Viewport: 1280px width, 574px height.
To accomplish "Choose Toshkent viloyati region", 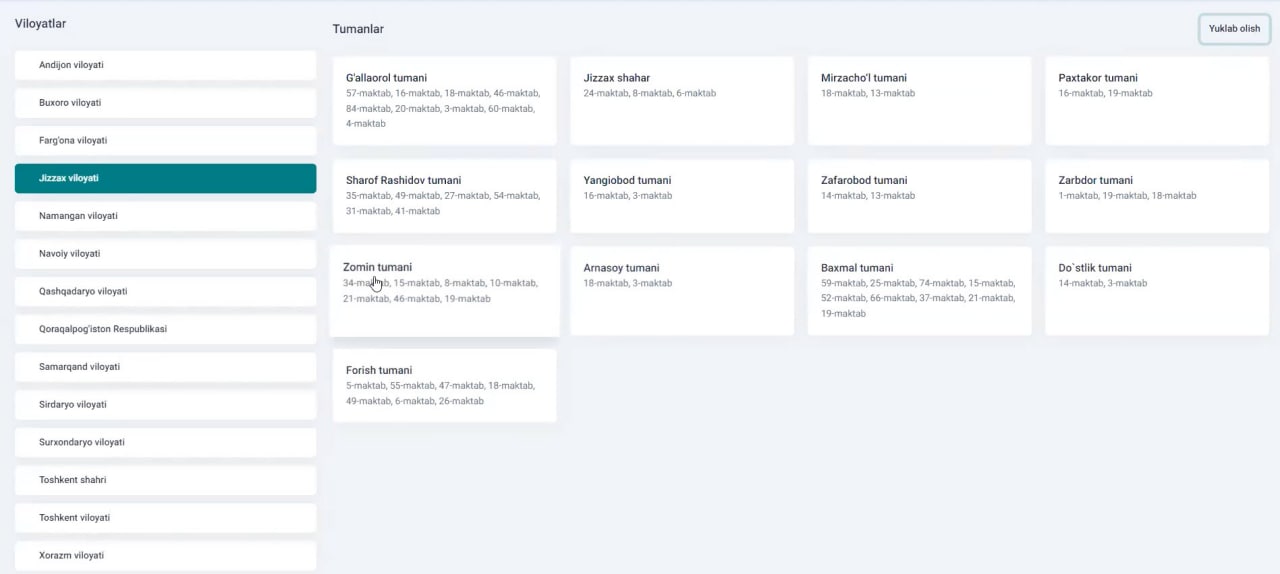I will point(165,518).
